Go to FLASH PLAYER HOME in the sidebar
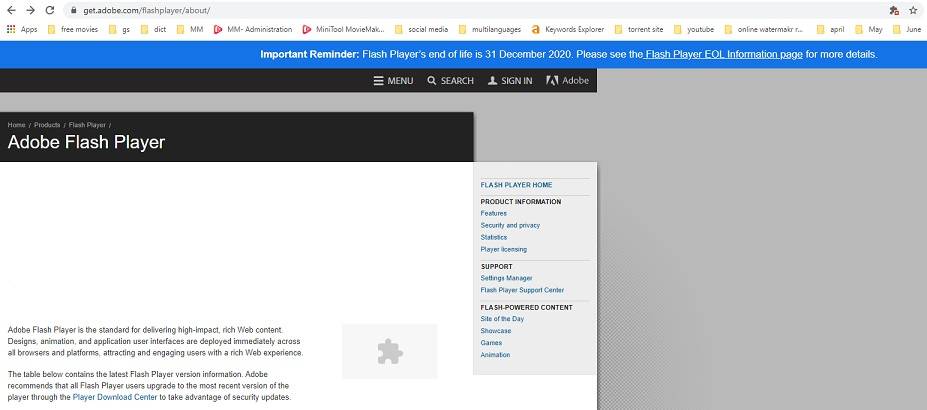Image resolution: width=927 pixels, height=410 pixels. (516, 185)
